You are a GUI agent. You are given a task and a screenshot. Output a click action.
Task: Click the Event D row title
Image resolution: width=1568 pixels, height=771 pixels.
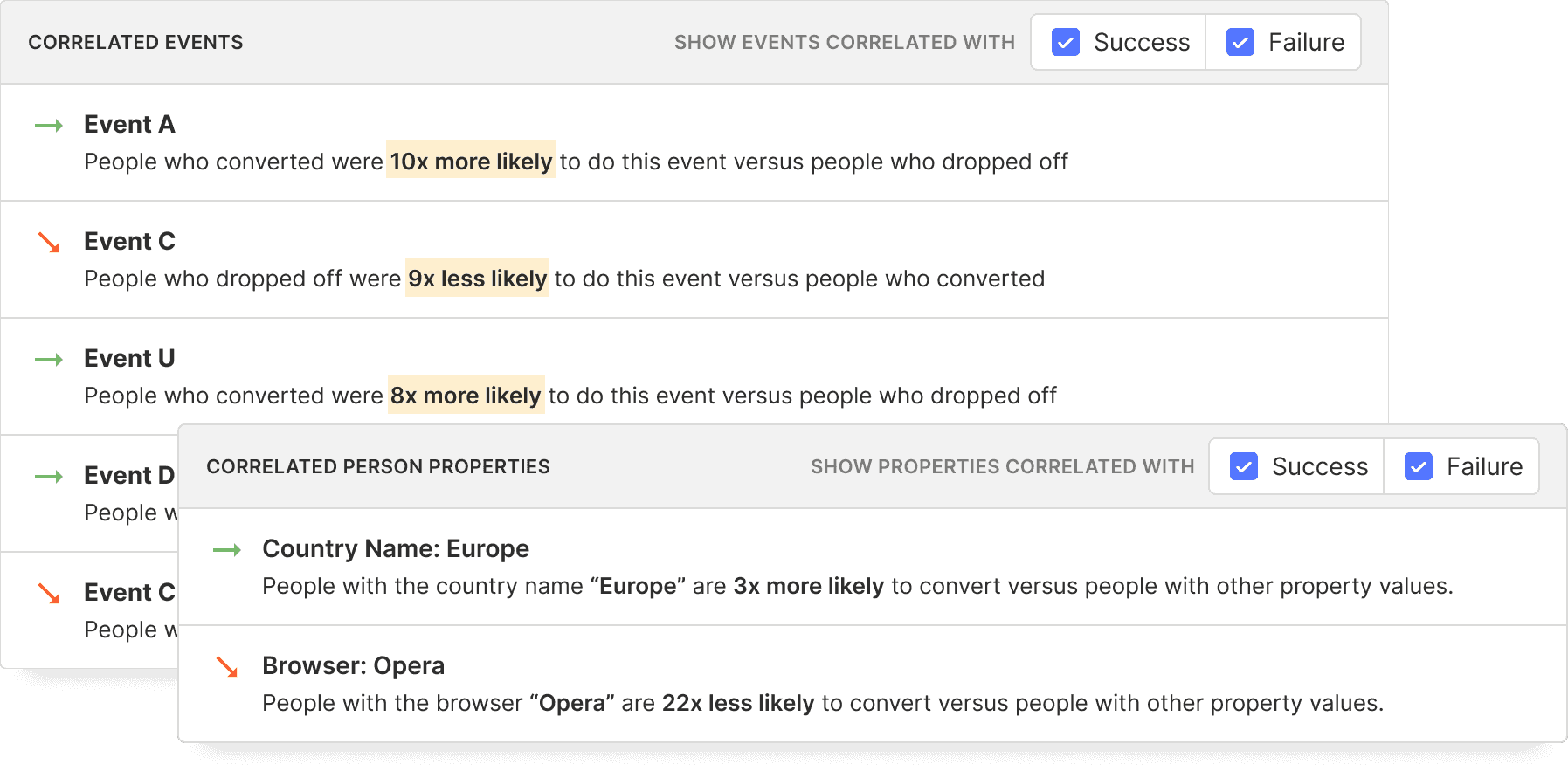pyautogui.click(x=129, y=476)
